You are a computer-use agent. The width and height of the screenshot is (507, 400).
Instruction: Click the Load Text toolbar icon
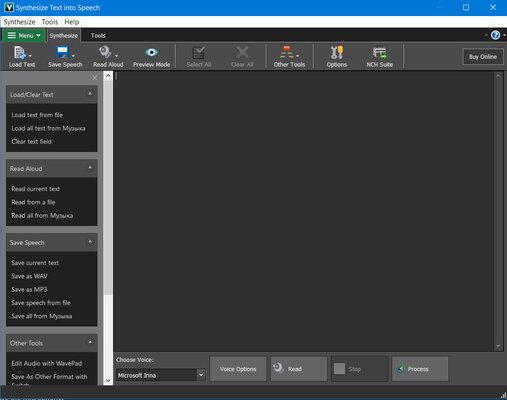20,53
